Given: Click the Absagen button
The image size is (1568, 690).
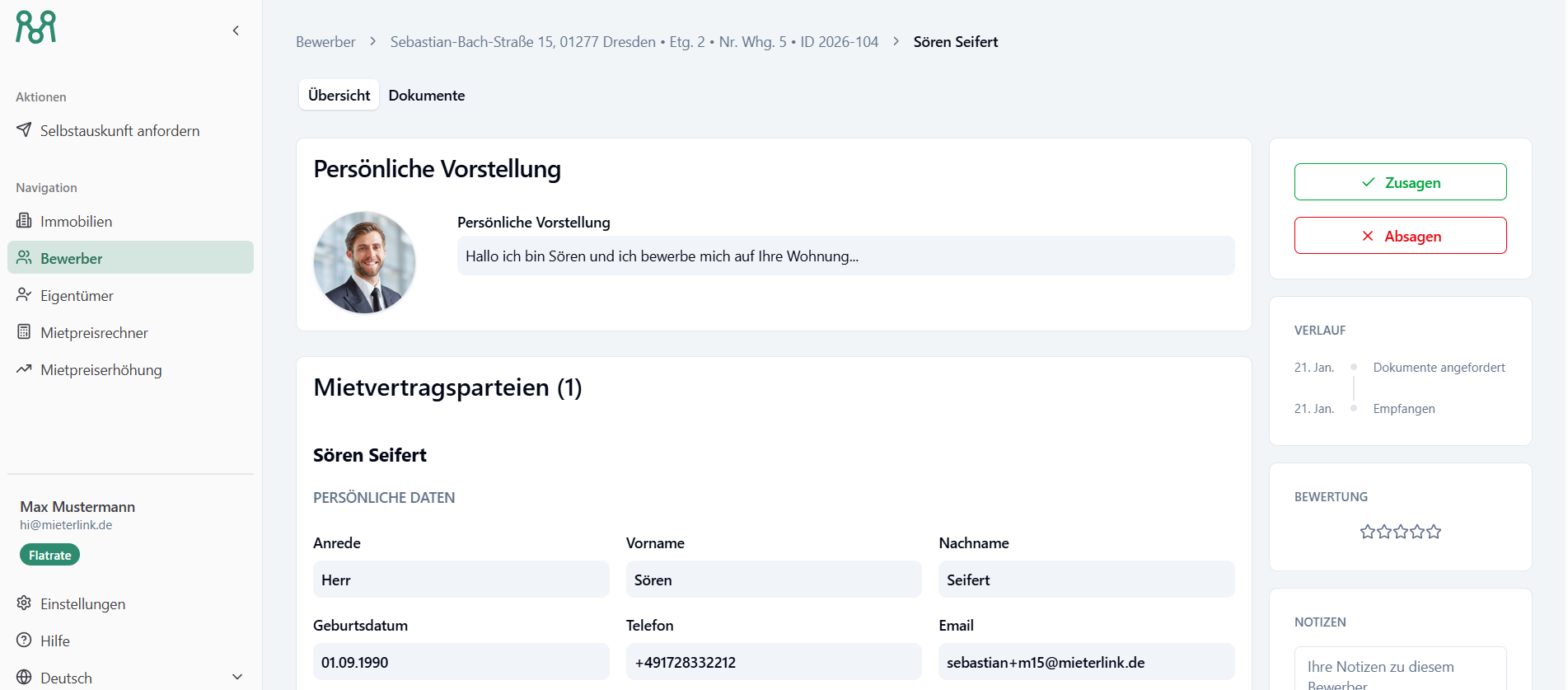Looking at the screenshot, I should point(1400,236).
